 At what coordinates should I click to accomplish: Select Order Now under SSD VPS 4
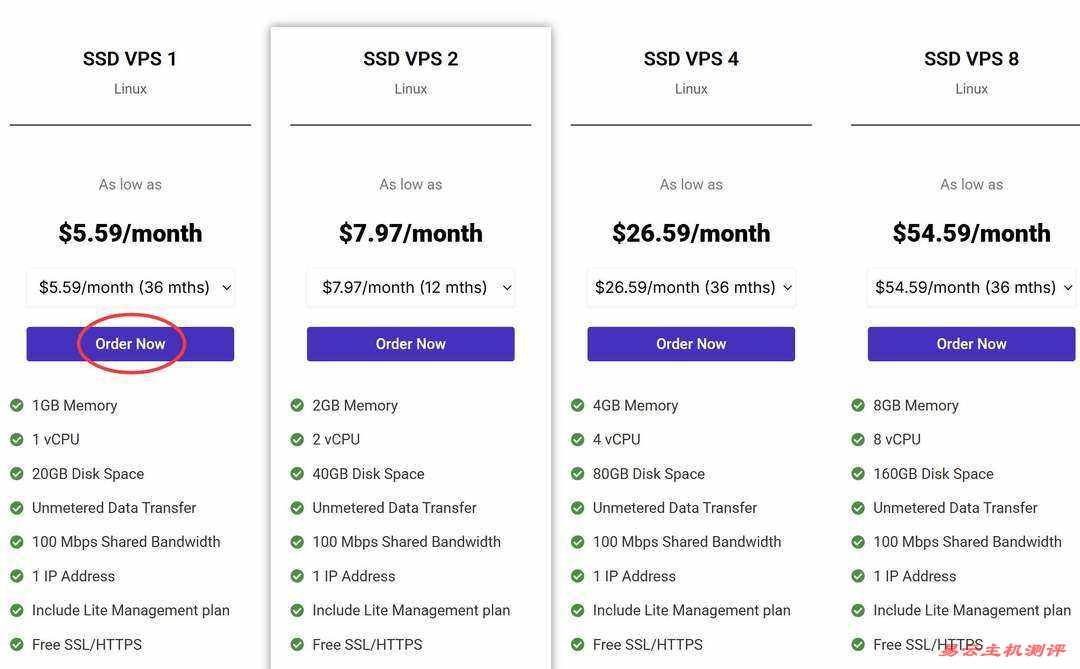691,344
